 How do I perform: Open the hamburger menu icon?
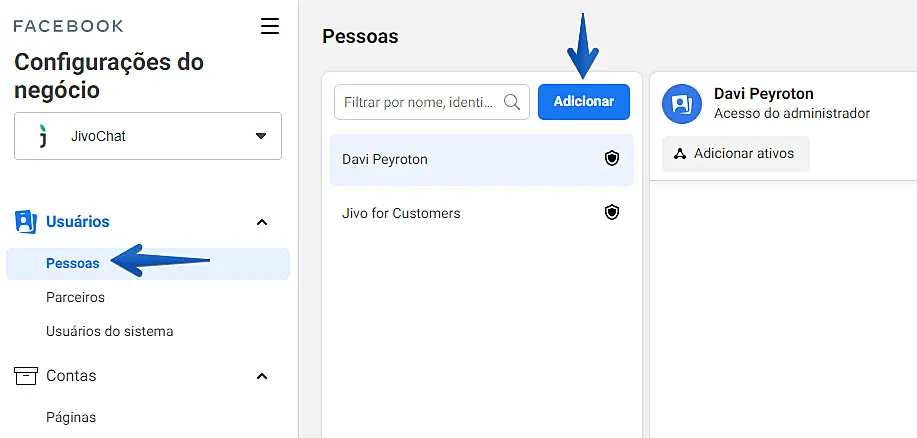pos(270,26)
